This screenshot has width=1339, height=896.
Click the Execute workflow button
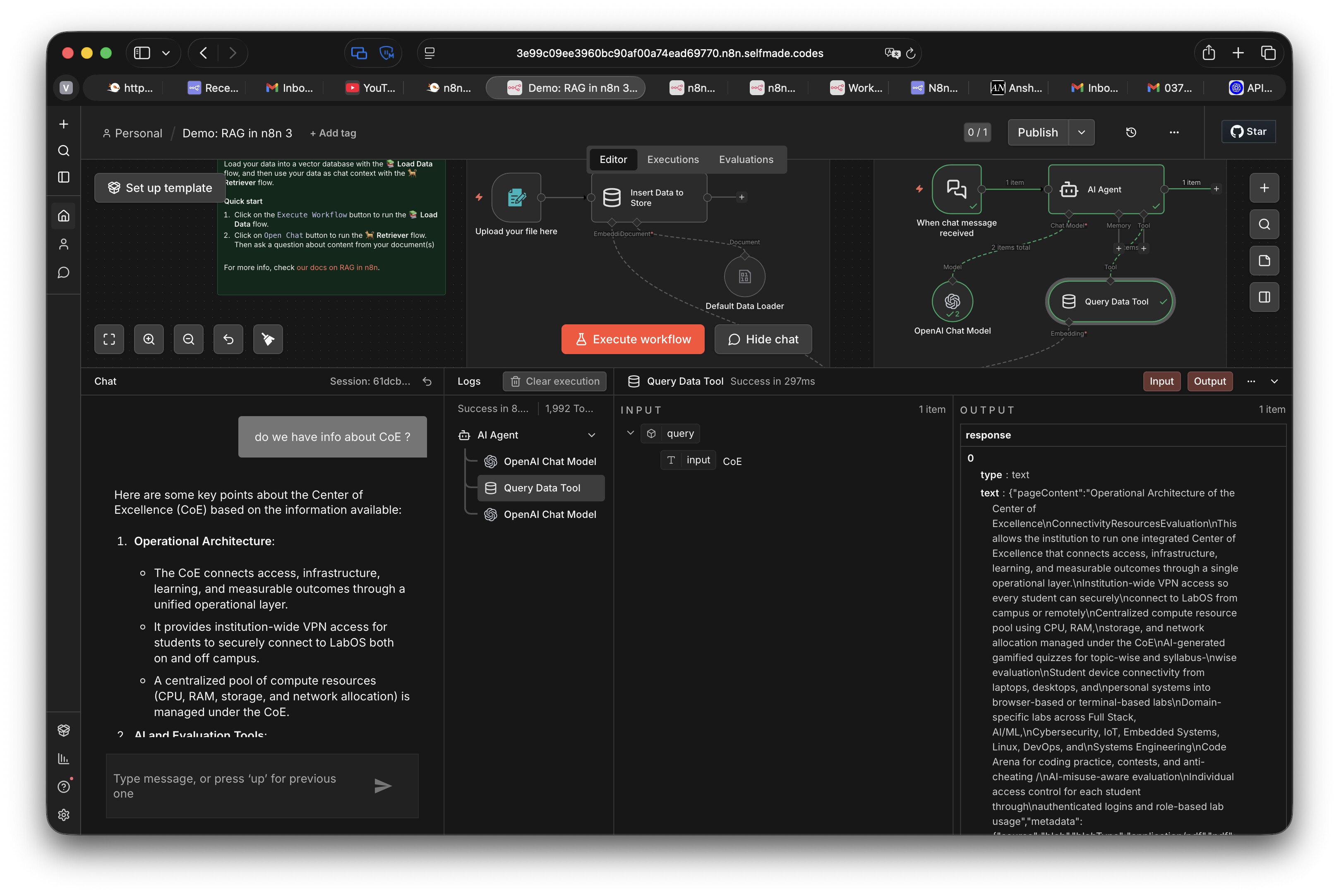(x=632, y=340)
